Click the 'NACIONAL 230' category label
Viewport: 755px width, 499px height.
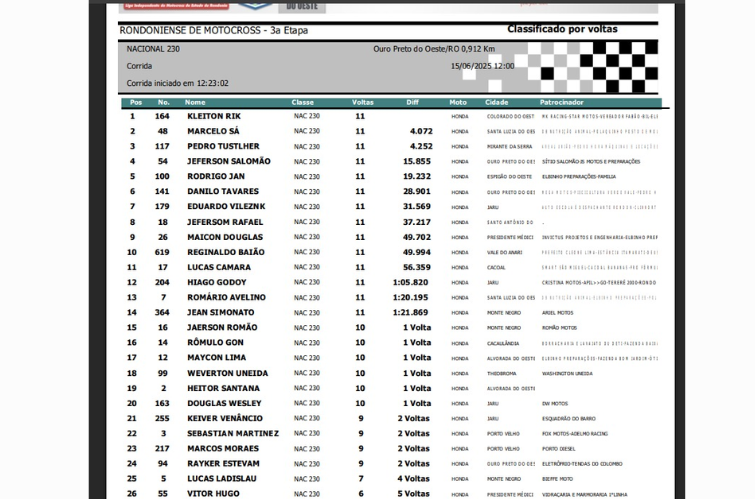tap(153, 48)
